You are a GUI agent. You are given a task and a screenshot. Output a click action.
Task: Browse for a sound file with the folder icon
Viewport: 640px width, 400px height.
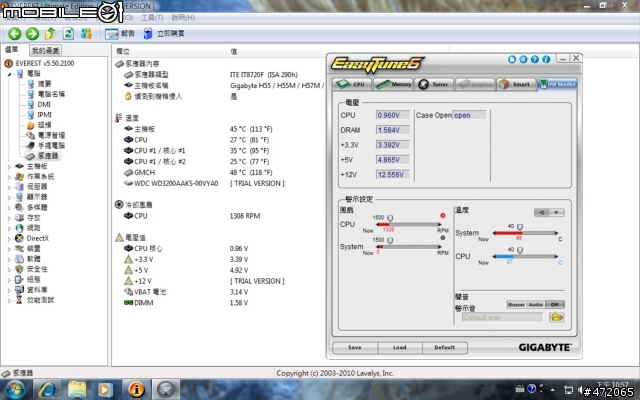(x=557, y=317)
